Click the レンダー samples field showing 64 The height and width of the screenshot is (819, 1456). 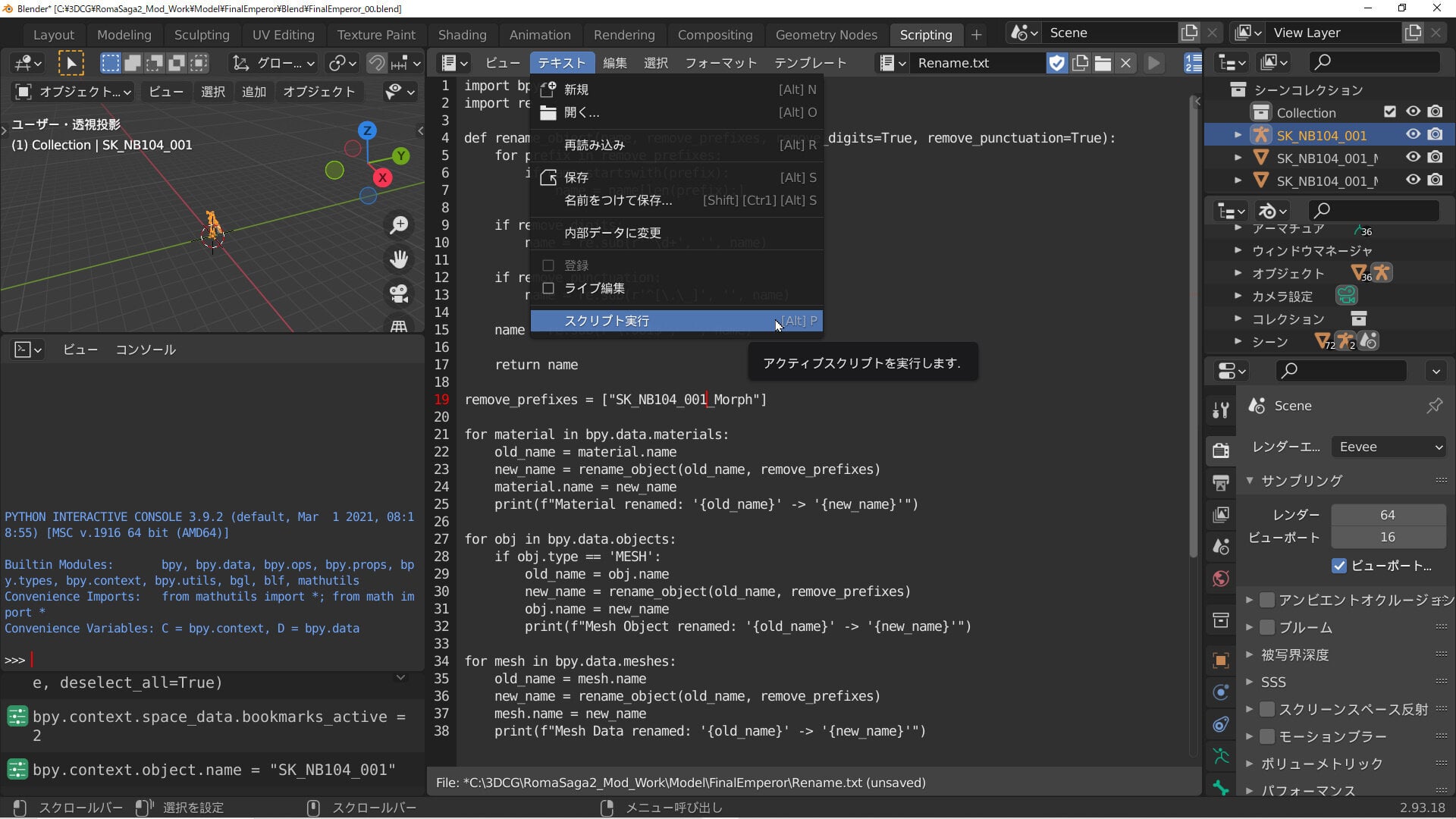(x=1388, y=515)
